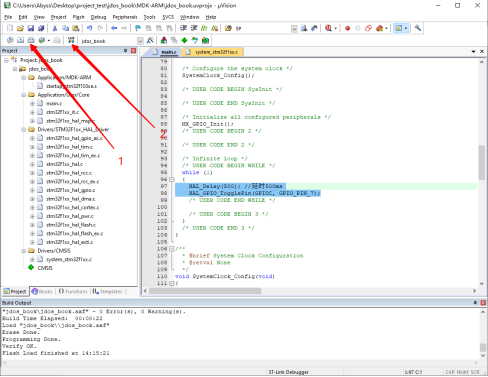Image resolution: width=488 pixels, height=377 pixels.
Task: Switch to the Books panel tab
Action: click(x=42, y=291)
